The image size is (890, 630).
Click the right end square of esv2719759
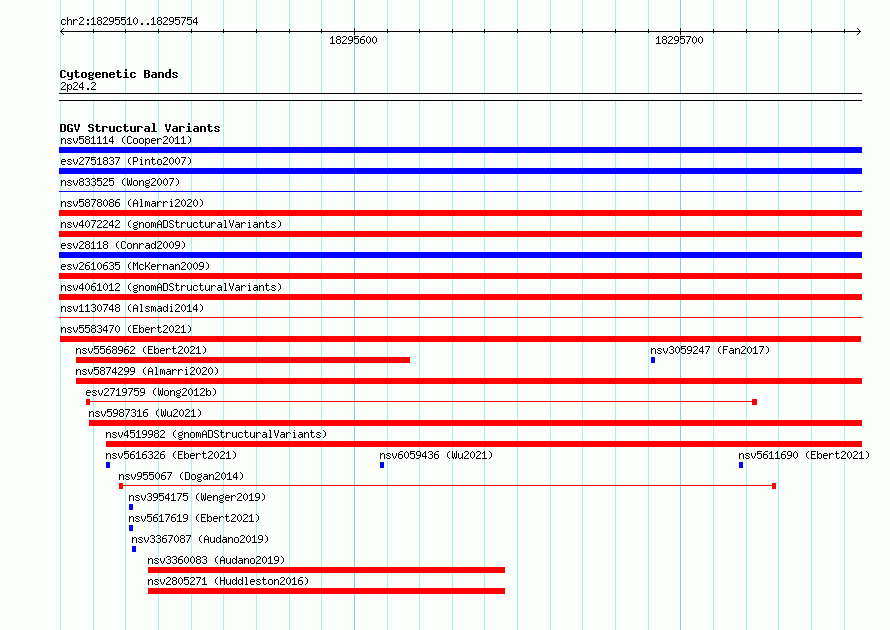point(754,402)
